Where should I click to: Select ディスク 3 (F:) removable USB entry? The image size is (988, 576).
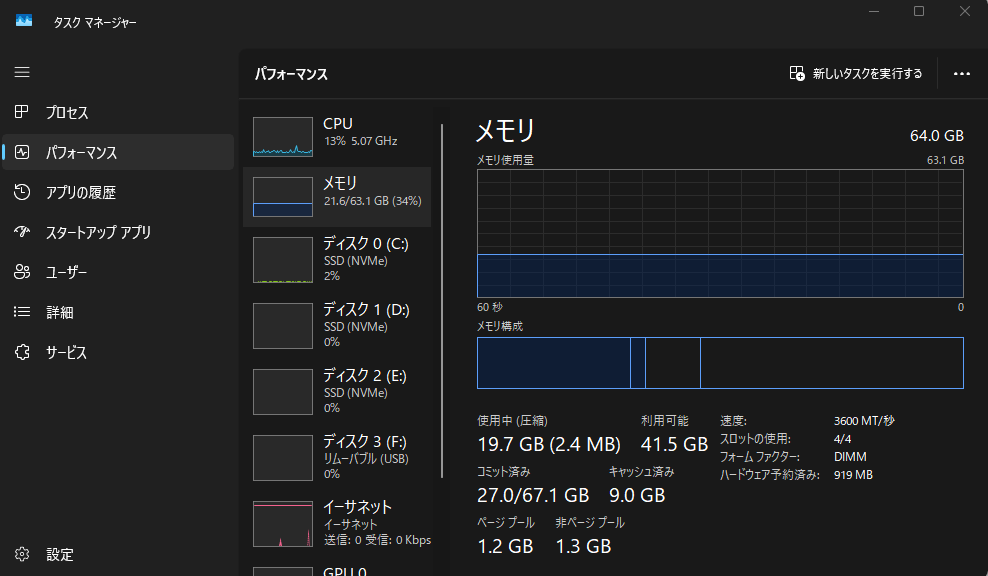(x=338, y=457)
